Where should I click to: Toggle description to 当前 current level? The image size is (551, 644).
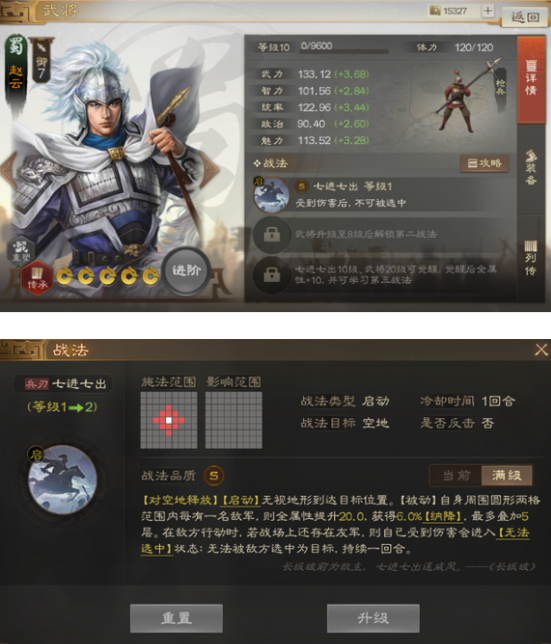coord(456,475)
